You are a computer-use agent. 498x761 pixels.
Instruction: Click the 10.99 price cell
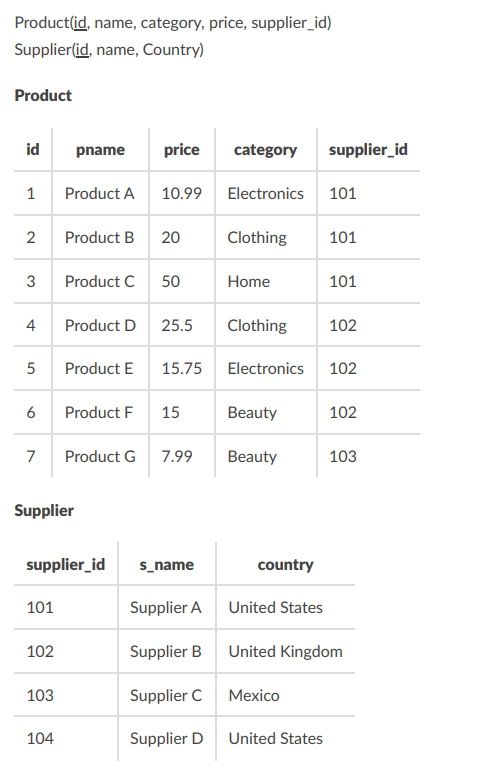pyautogui.click(x=182, y=193)
